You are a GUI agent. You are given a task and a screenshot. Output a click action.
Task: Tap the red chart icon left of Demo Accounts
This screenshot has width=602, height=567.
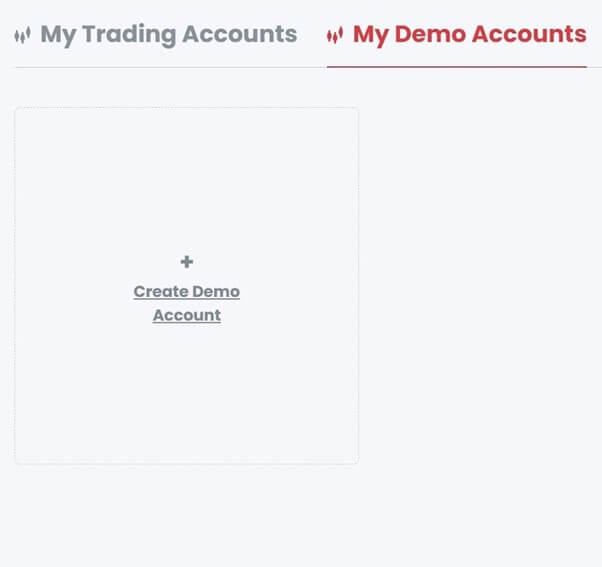pyautogui.click(x=335, y=35)
